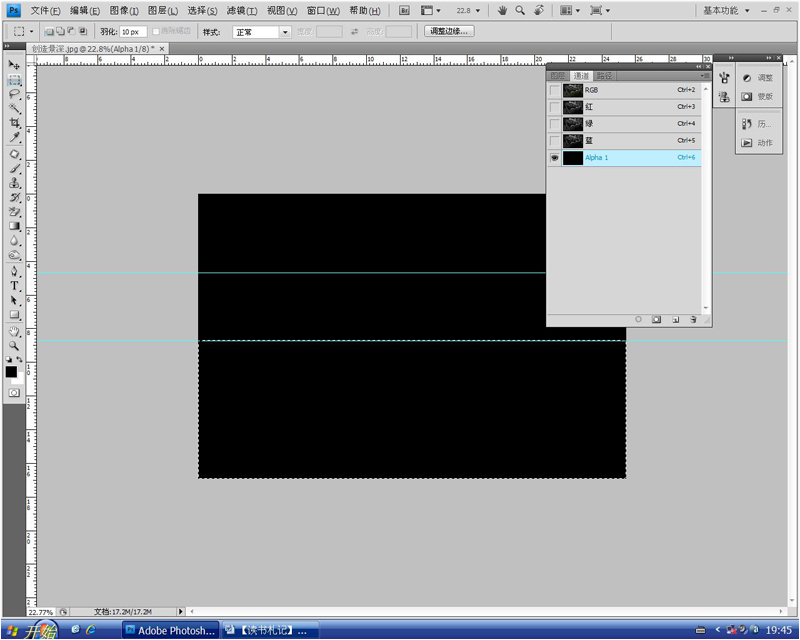Select the Zoom magnifier tool in toolbox

(x=14, y=345)
